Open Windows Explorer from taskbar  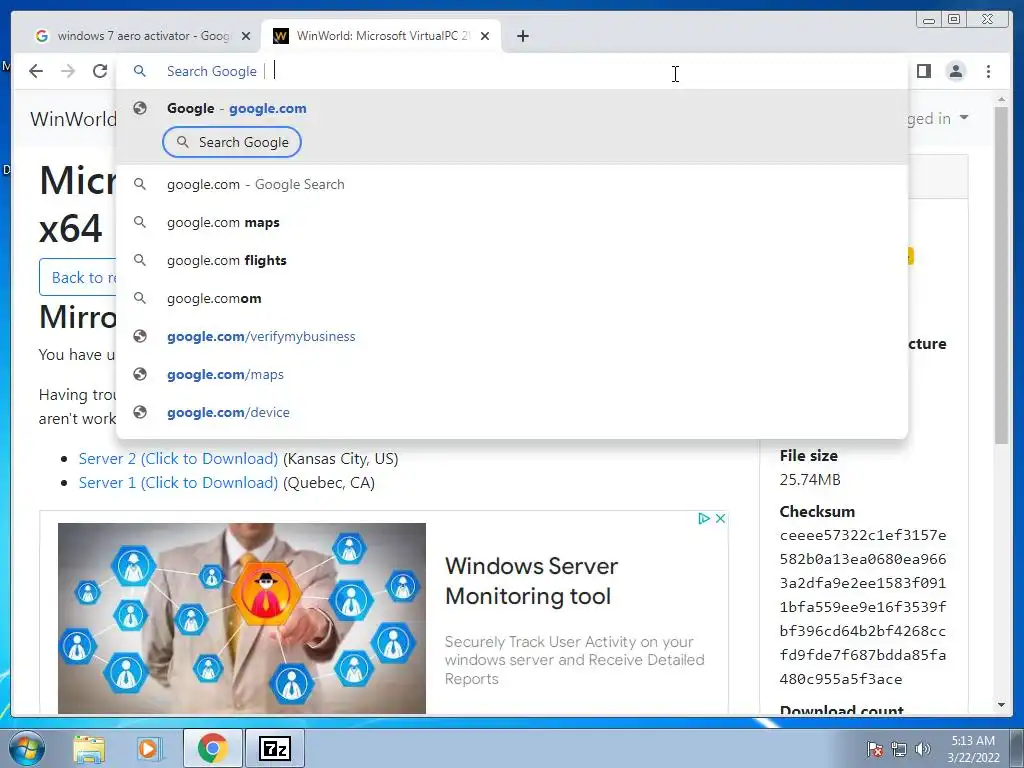pyautogui.click(x=89, y=749)
